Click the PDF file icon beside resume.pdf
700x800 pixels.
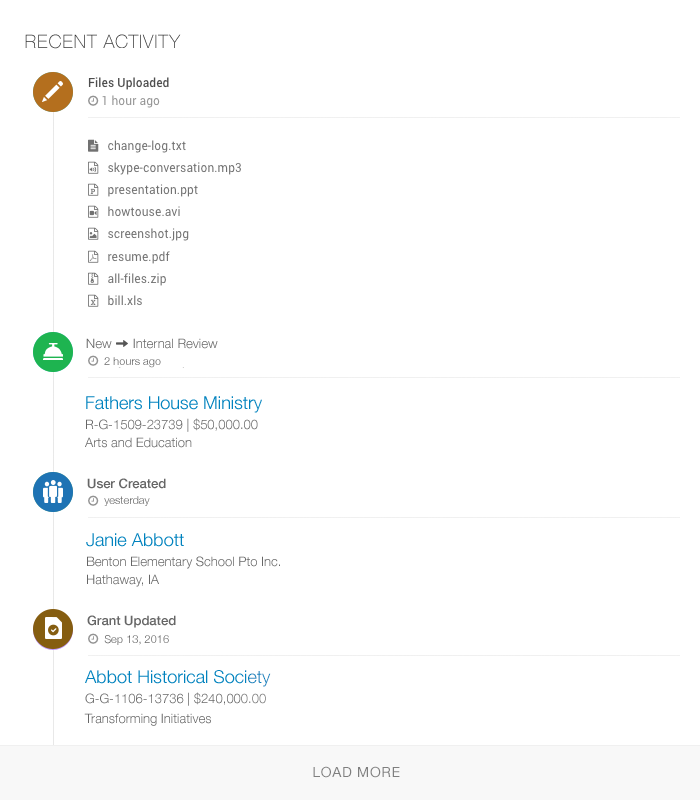point(93,256)
